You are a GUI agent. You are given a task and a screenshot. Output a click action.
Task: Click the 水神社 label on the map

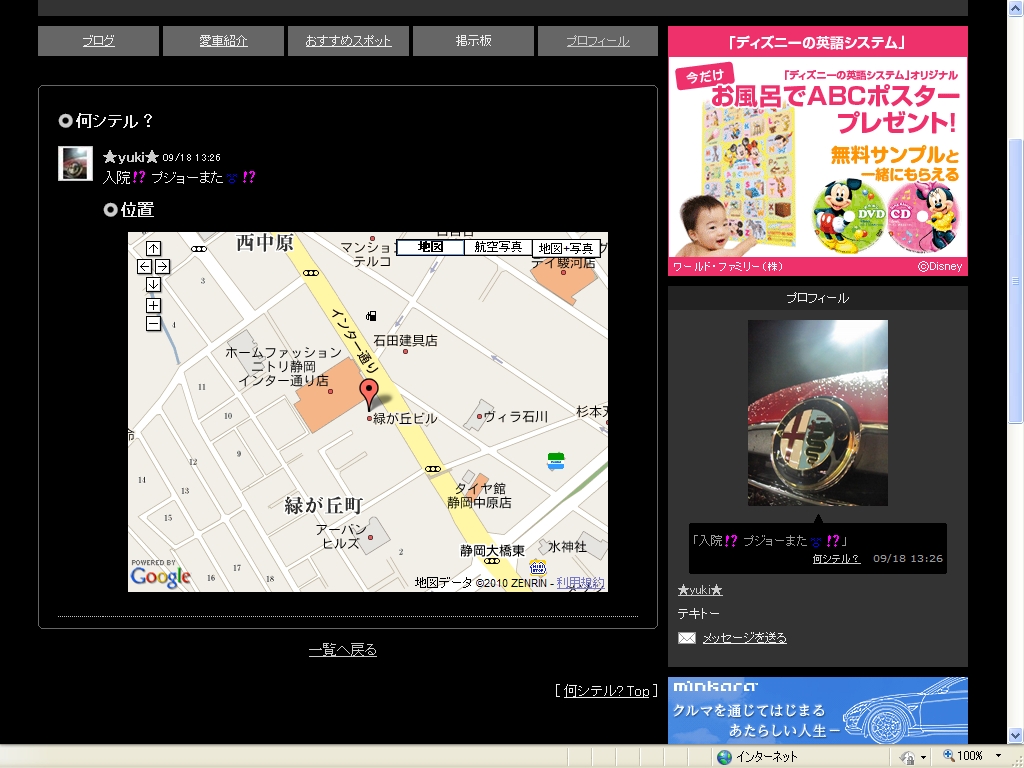(568, 547)
